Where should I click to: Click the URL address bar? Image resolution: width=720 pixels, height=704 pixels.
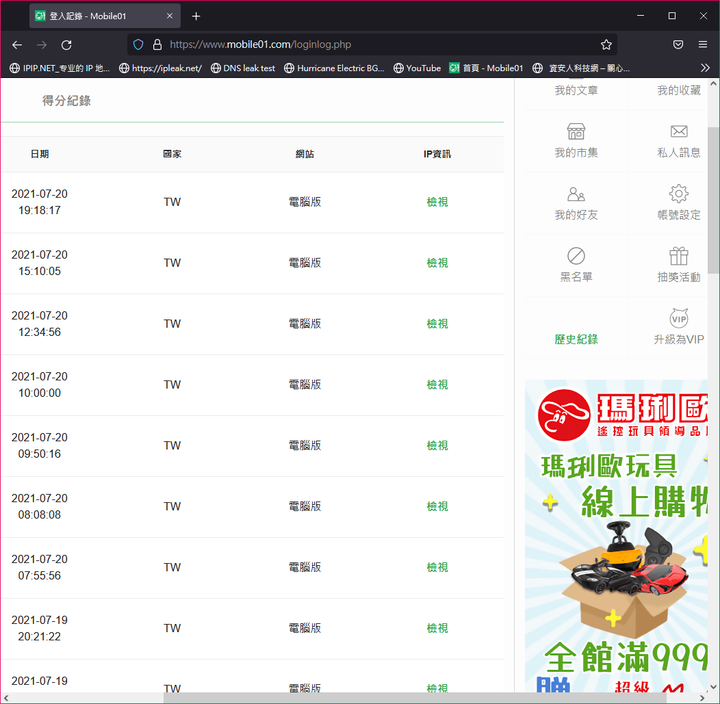[x=372, y=45]
